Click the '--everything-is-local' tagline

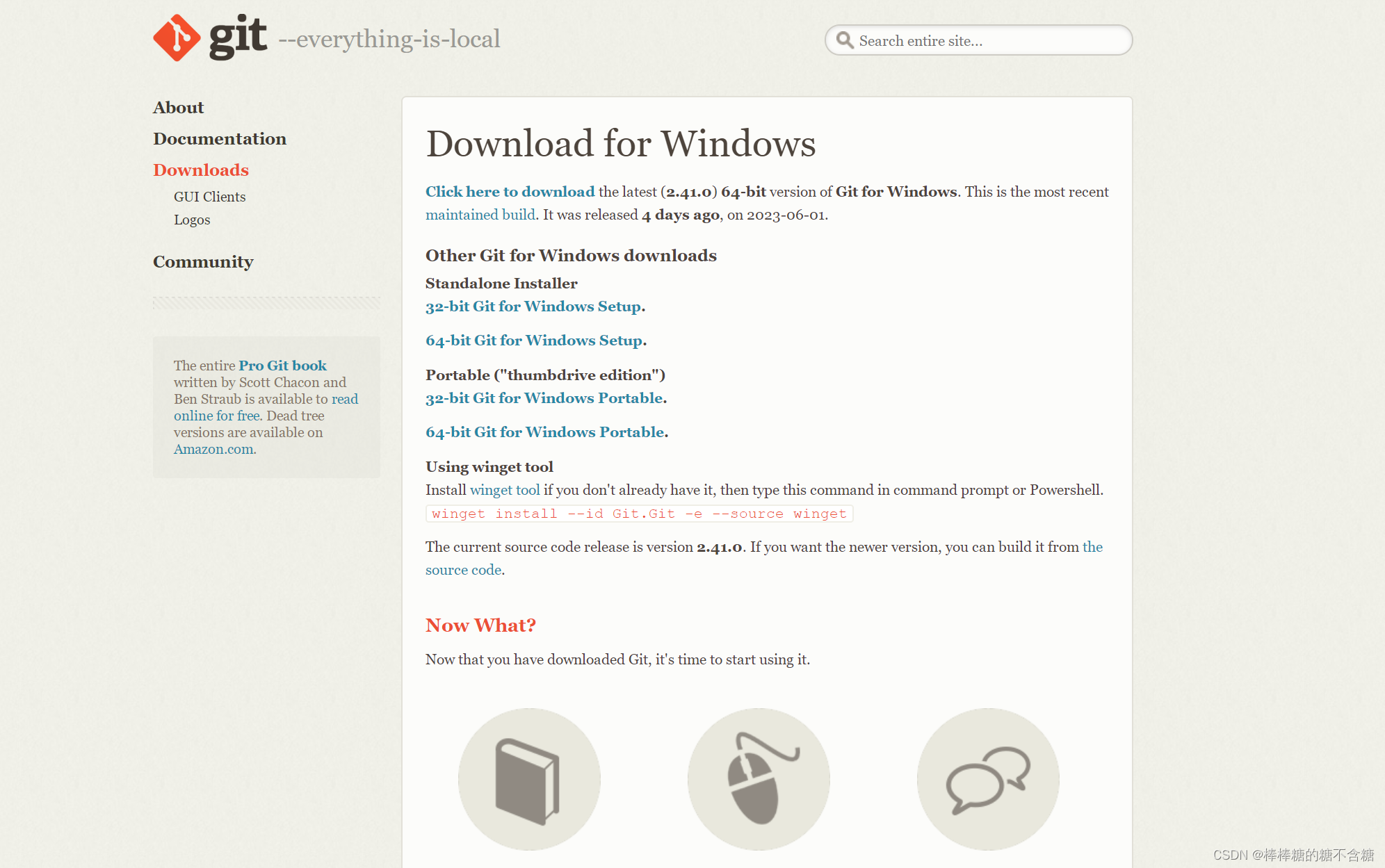(x=389, y=39)
